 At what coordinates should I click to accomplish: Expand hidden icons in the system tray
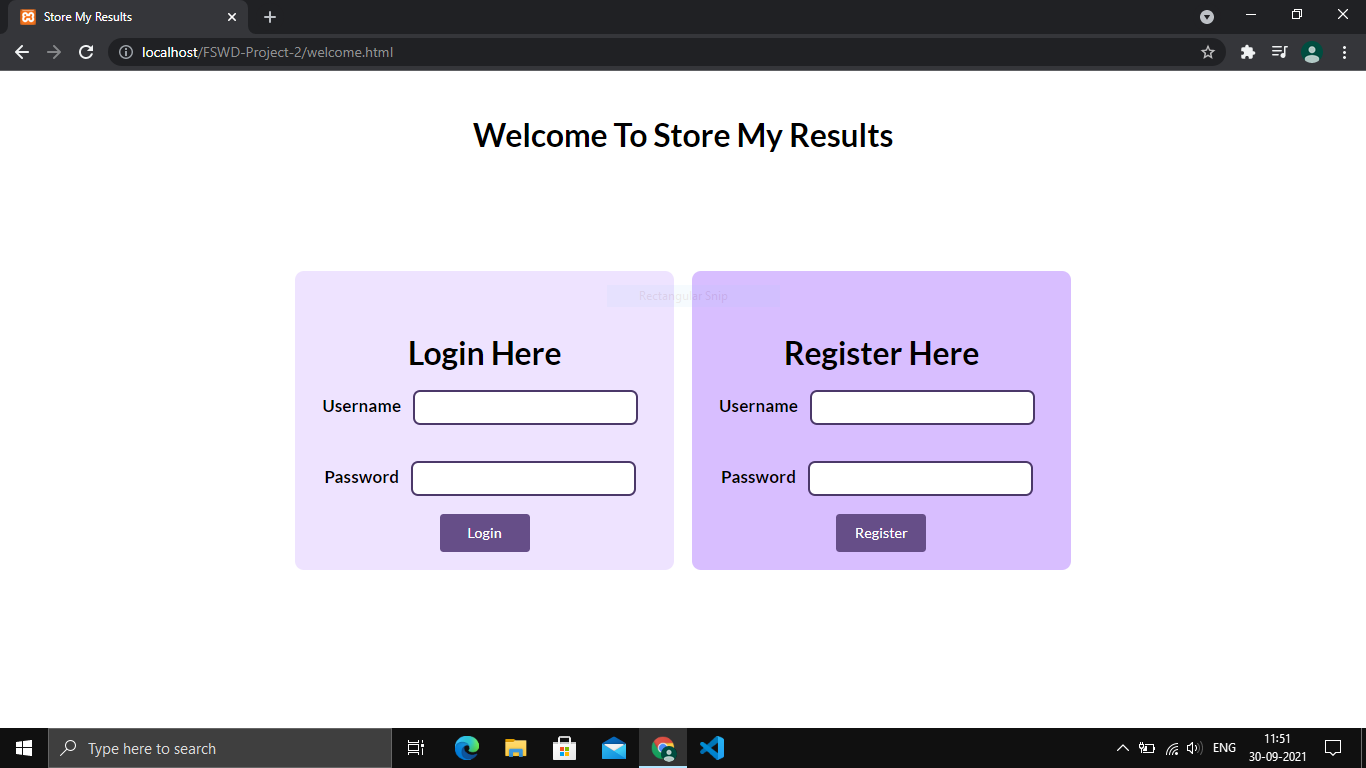[1122, 747]
